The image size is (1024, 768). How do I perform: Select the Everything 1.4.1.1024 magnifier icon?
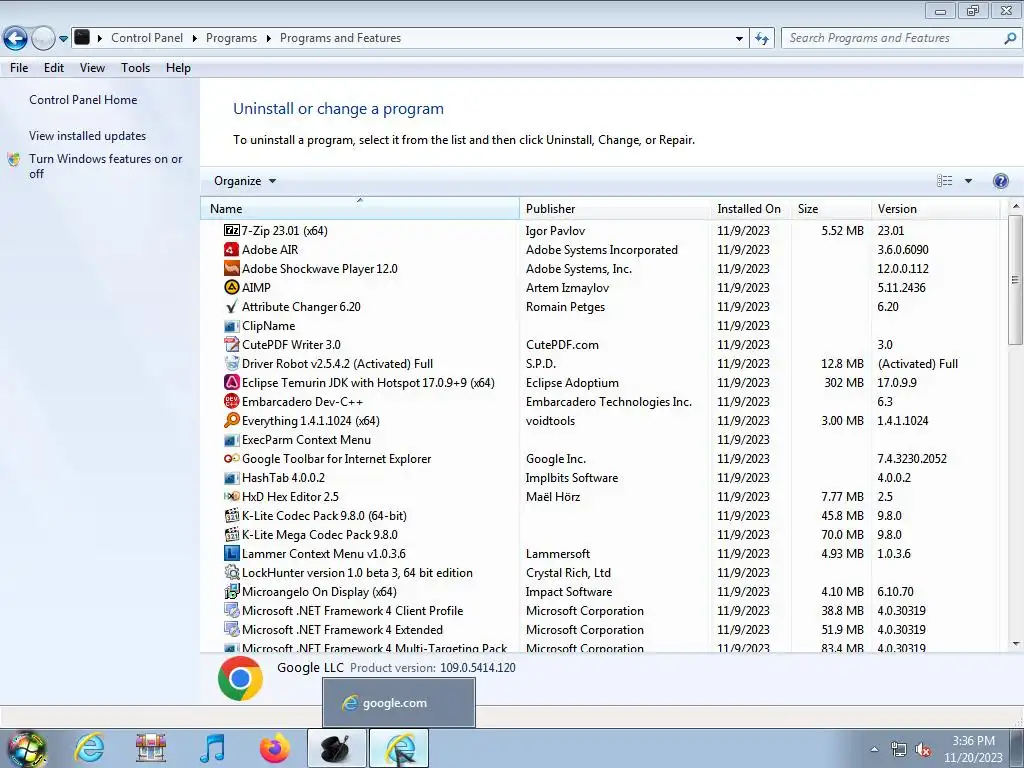coord(231,420)
